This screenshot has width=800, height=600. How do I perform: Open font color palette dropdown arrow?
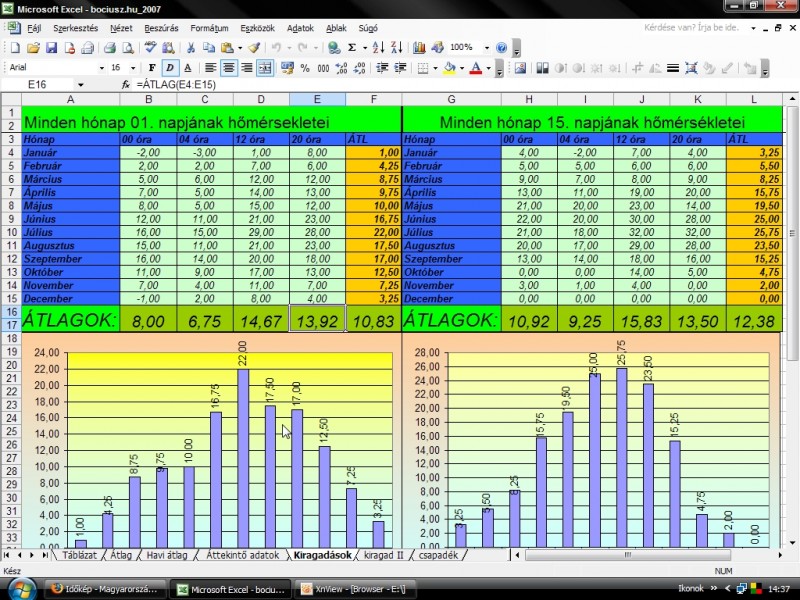coord(488,68)
